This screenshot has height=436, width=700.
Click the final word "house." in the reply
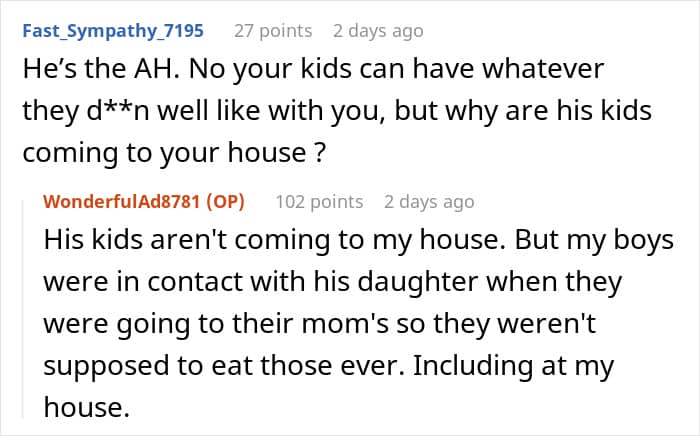point(87,407)
